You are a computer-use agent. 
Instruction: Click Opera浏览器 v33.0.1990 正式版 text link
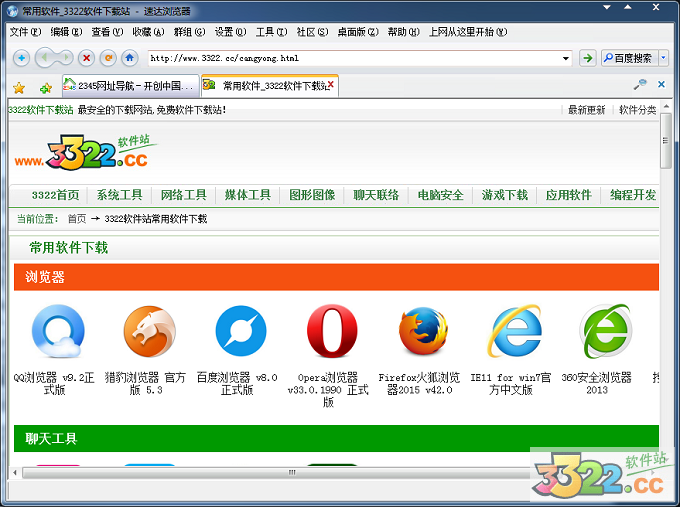click(x=328, y=390)
